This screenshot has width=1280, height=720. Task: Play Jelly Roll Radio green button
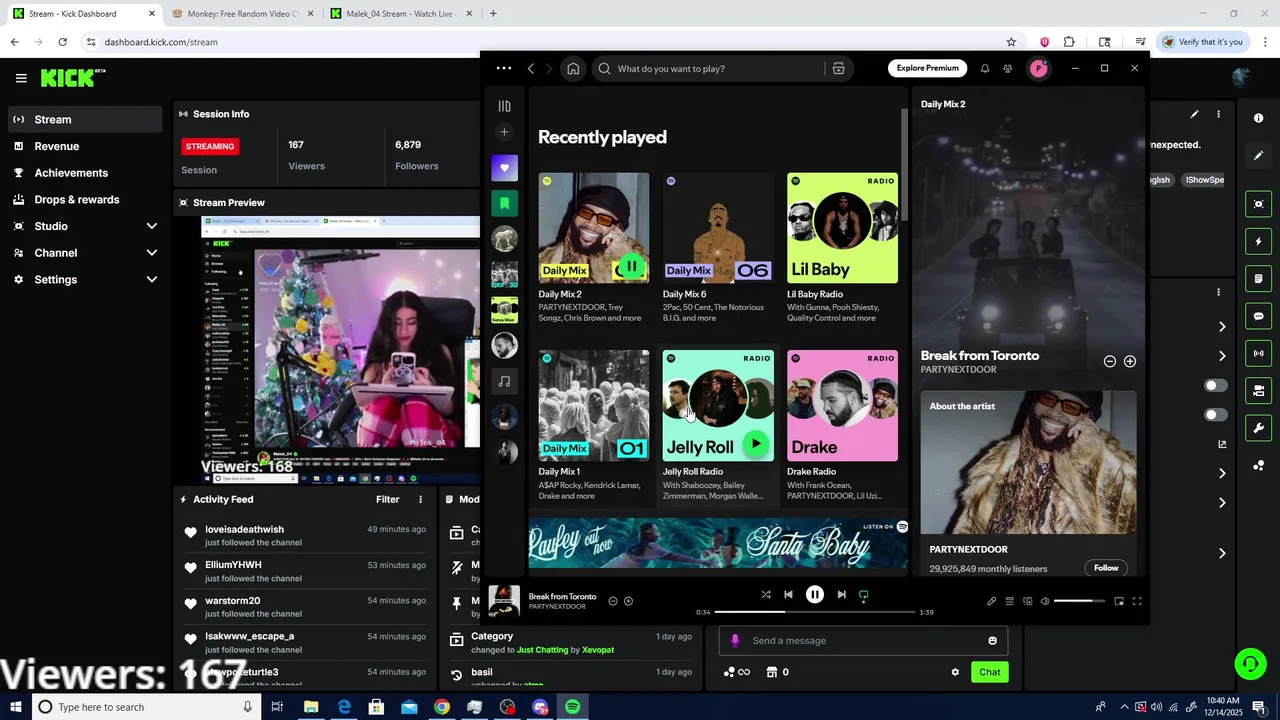(756, 444)
